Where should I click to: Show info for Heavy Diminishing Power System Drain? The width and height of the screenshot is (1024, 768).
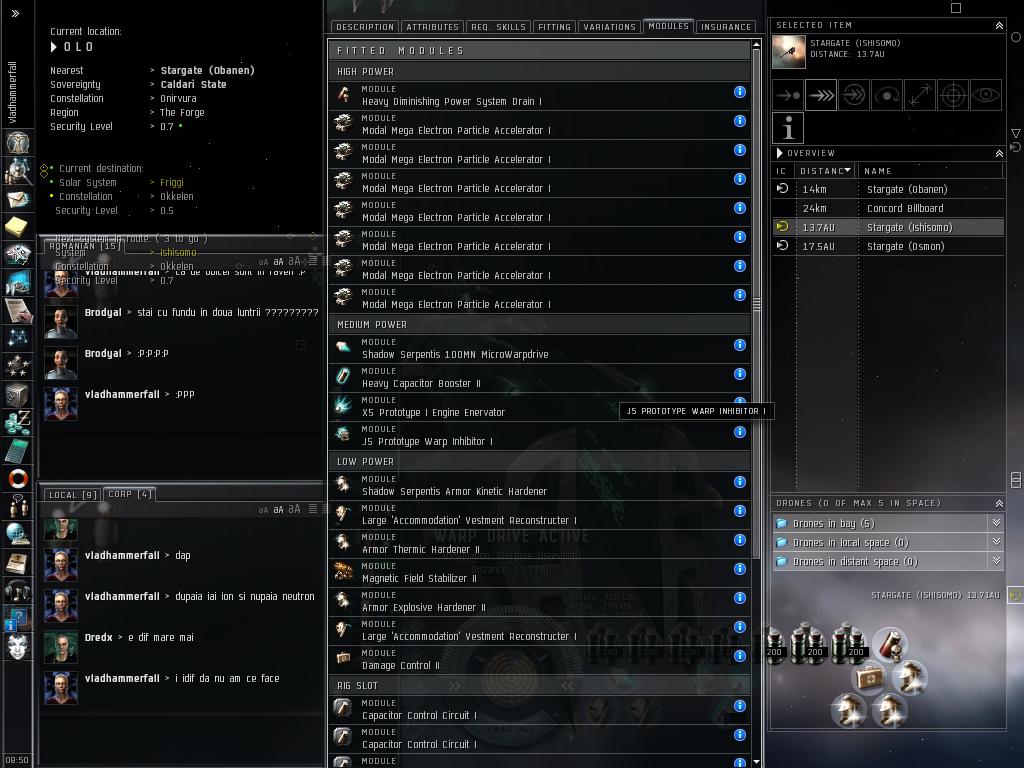tap(739, 92)
